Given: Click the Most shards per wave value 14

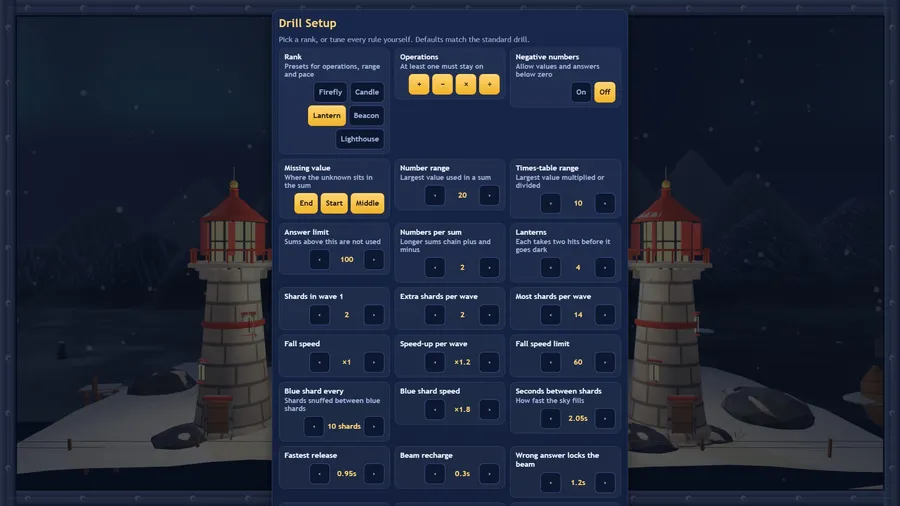Looking at the screenshot, I should (x=578, y=314).
